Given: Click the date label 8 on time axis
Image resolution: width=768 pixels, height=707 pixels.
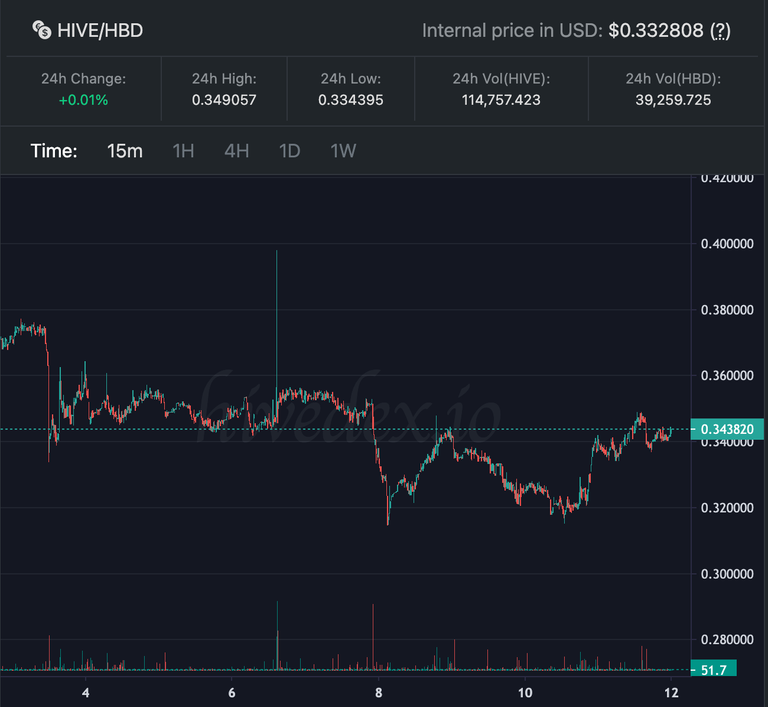Looking at the screenshot, I should click(378, 693).
